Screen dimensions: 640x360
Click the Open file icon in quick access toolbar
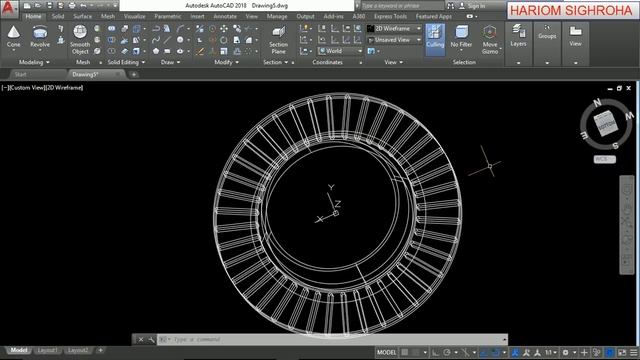(x=38, y=6)
